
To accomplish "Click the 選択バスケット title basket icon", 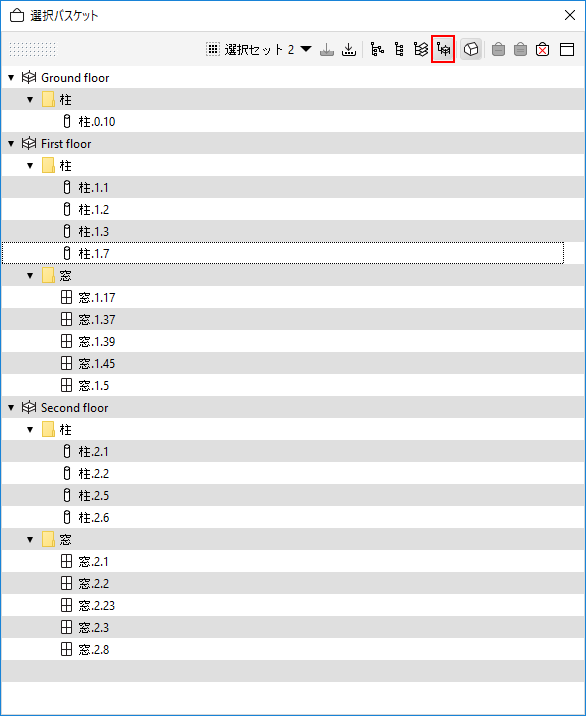I will tap(17, 16).
